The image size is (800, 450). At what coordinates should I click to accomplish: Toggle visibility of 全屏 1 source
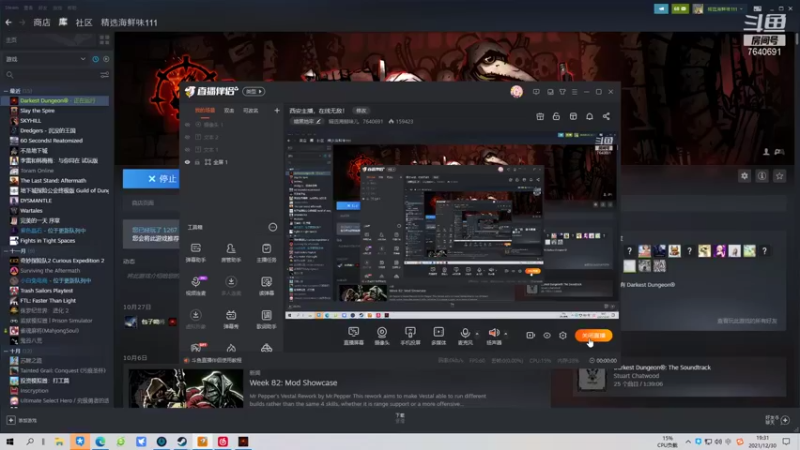click(187, 162)
